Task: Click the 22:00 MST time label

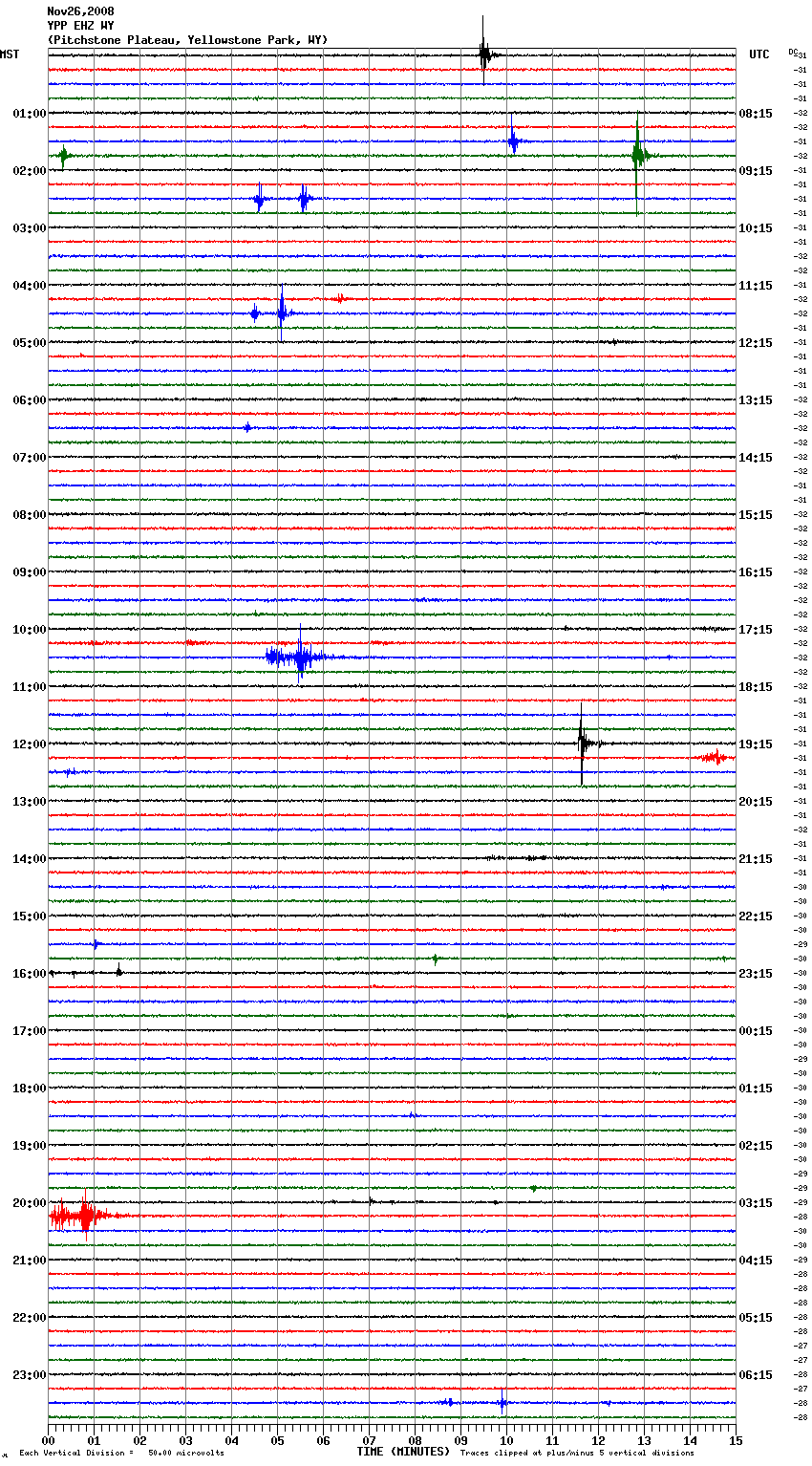Action: (30, 1318)
